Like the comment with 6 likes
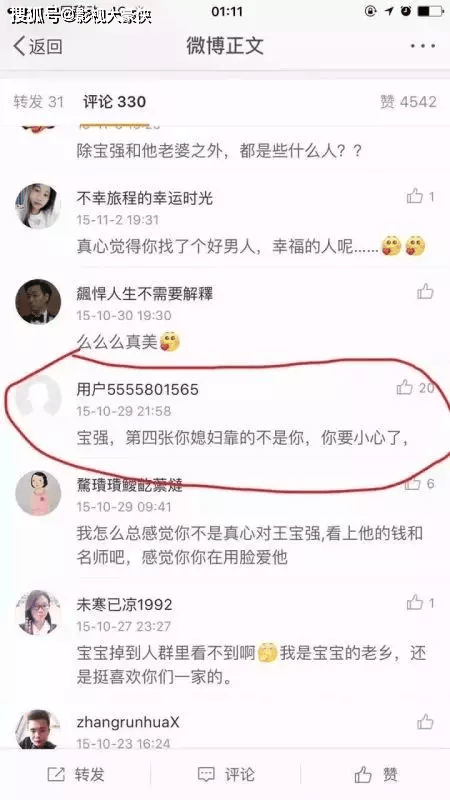This screenshot has width=450, height=800. coord(419,484)
